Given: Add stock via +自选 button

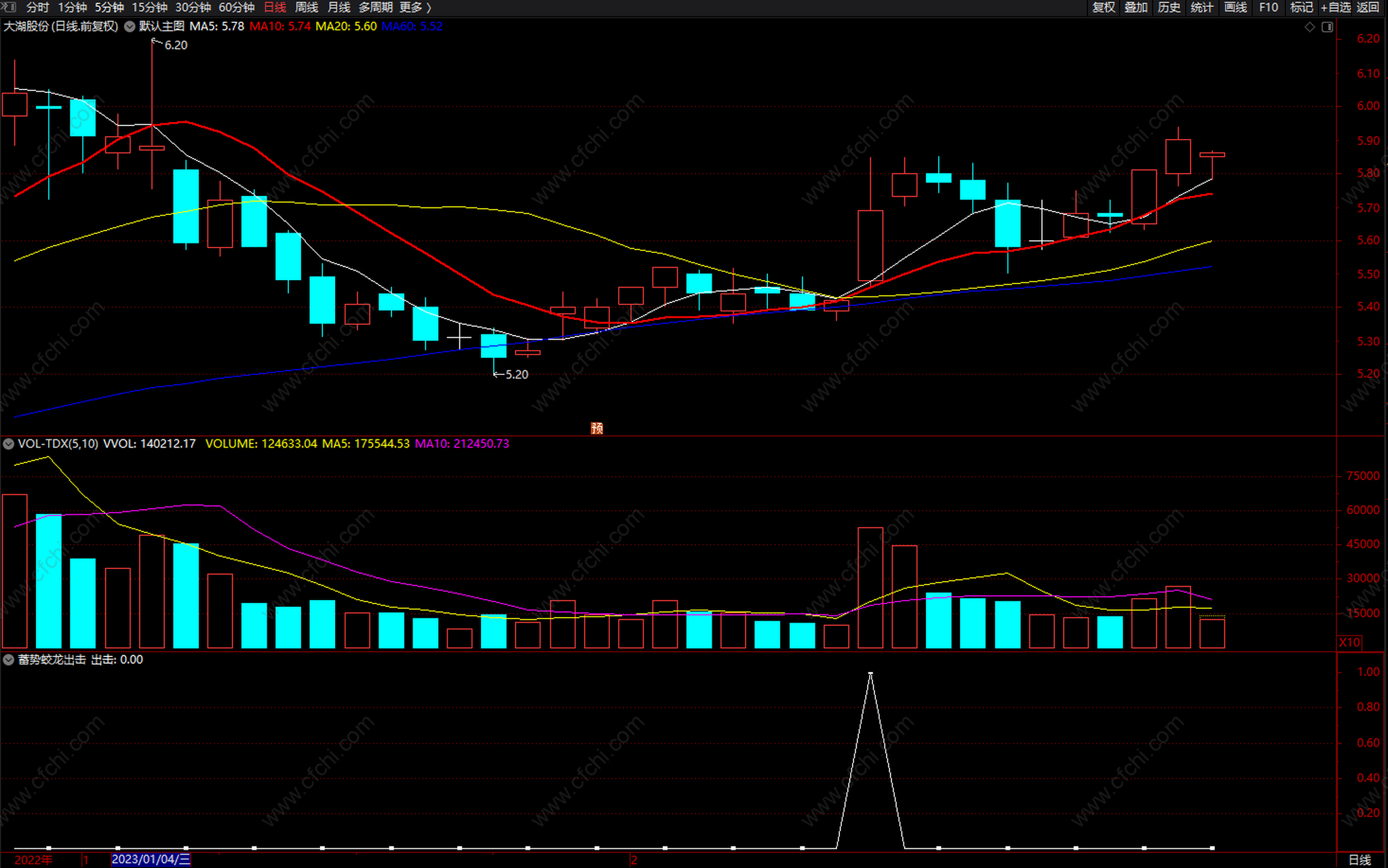Looking at the screenshot, I should 1336,7.
